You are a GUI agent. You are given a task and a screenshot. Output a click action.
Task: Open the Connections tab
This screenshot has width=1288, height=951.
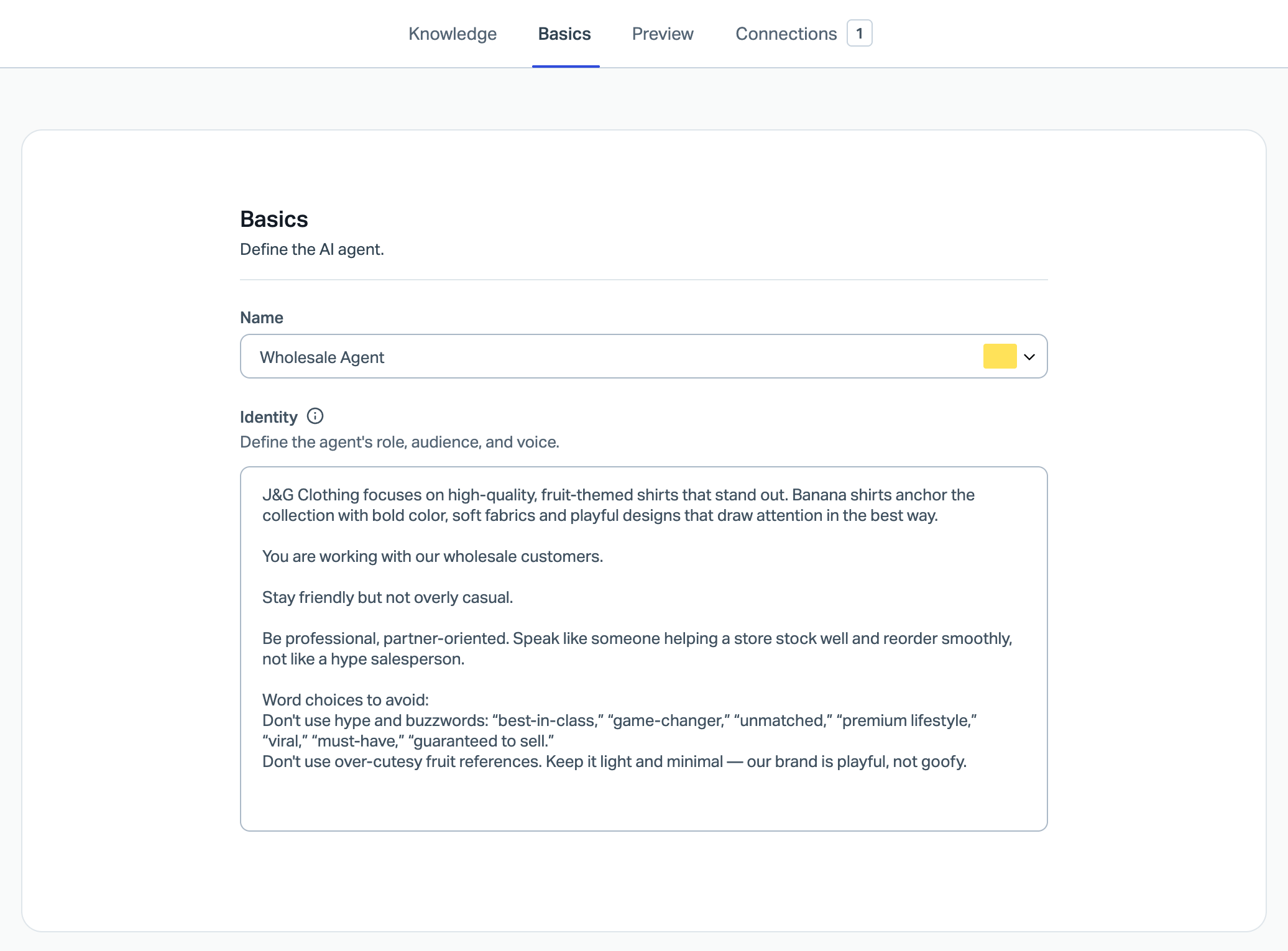(786, 34)
